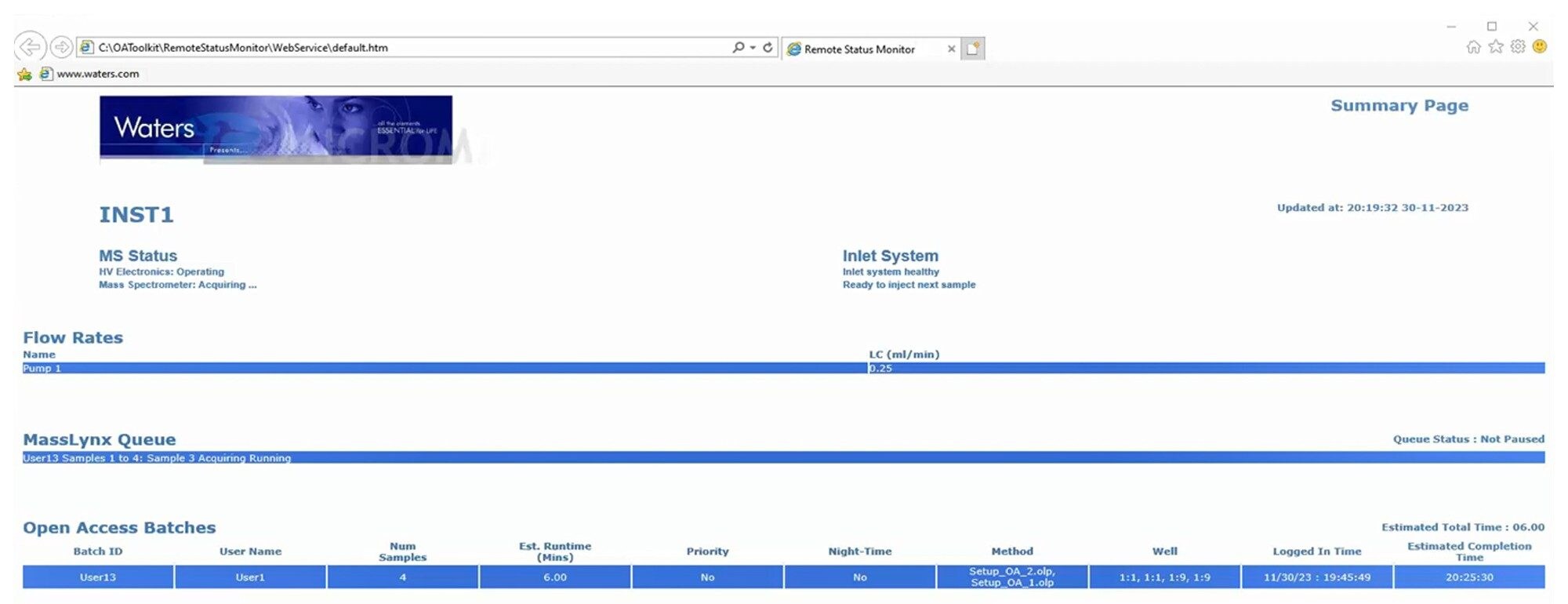Click the search magnifier icon in address bar

click(x=738, y=47)
